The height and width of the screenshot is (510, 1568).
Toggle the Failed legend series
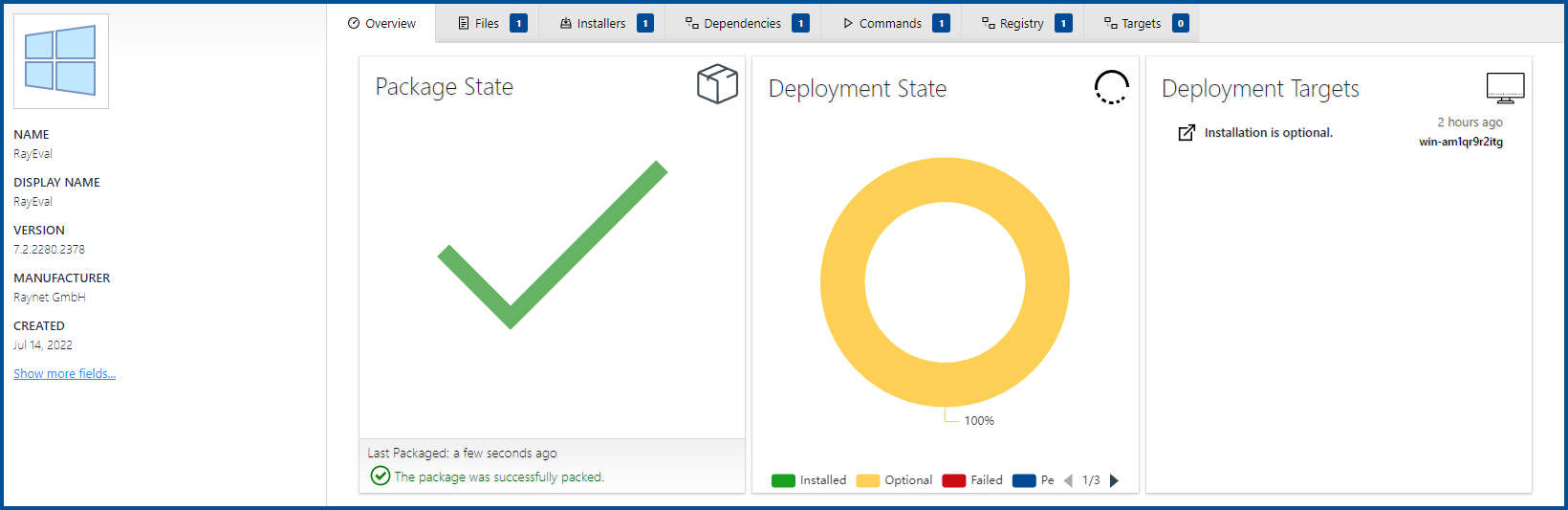(973, 480)
